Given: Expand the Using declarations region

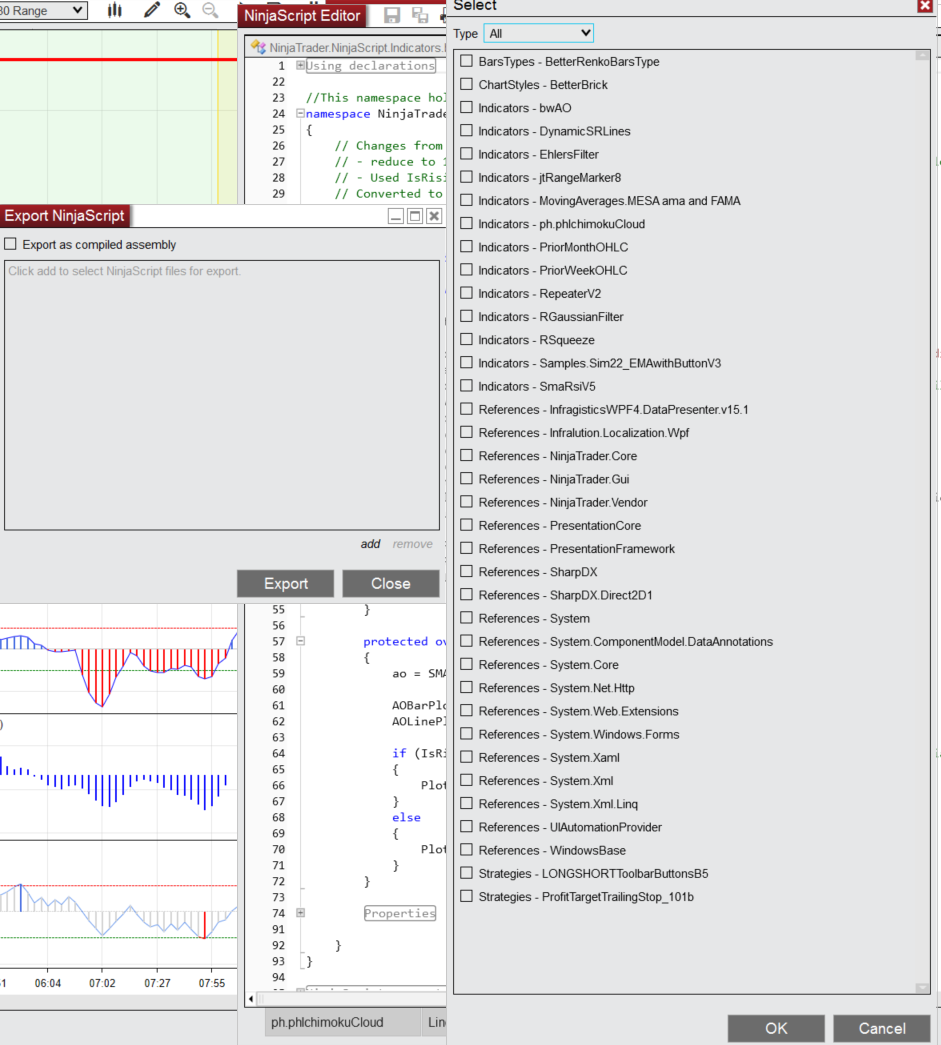Looking at the screenshot, I should click(x=301, y=65).
